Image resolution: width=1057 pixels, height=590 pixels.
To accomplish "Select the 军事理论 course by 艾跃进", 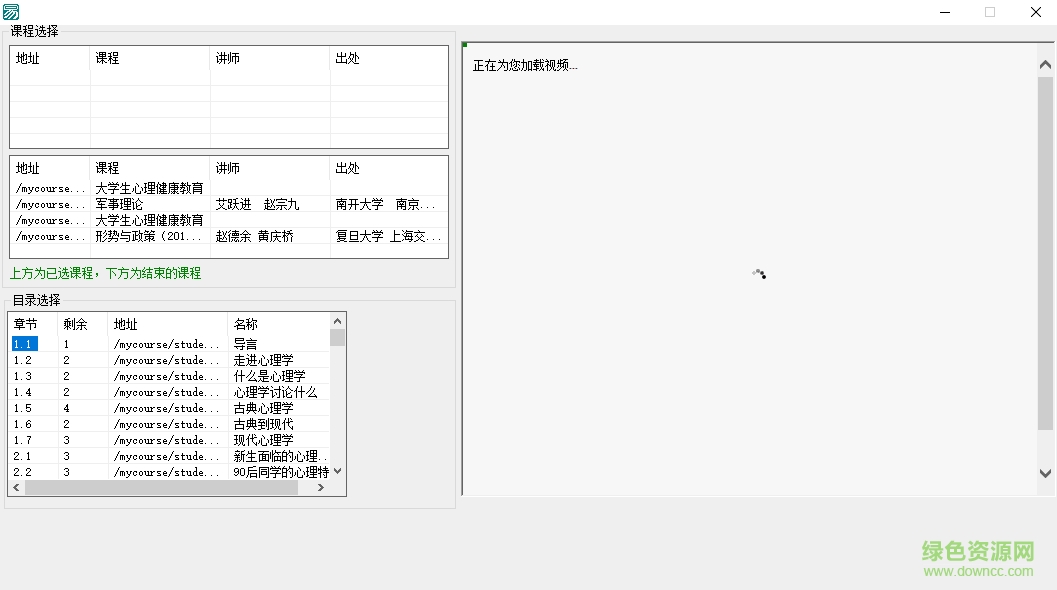I will coord(150,203).
